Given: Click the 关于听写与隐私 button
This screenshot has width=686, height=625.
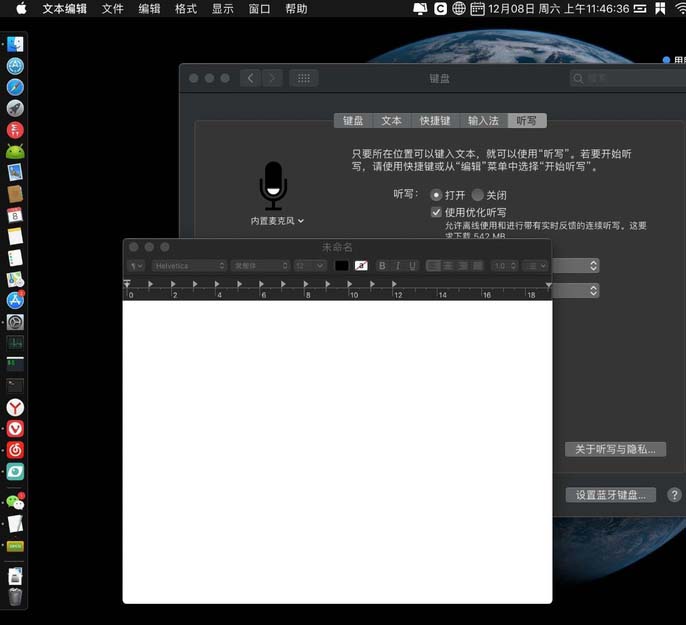Looking at the screenshot, I should click(x=615, y=449).
